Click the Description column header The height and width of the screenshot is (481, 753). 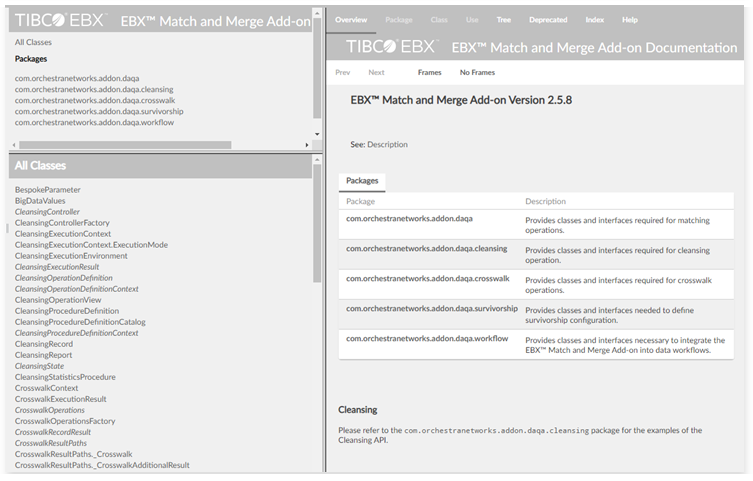(546, 202)
